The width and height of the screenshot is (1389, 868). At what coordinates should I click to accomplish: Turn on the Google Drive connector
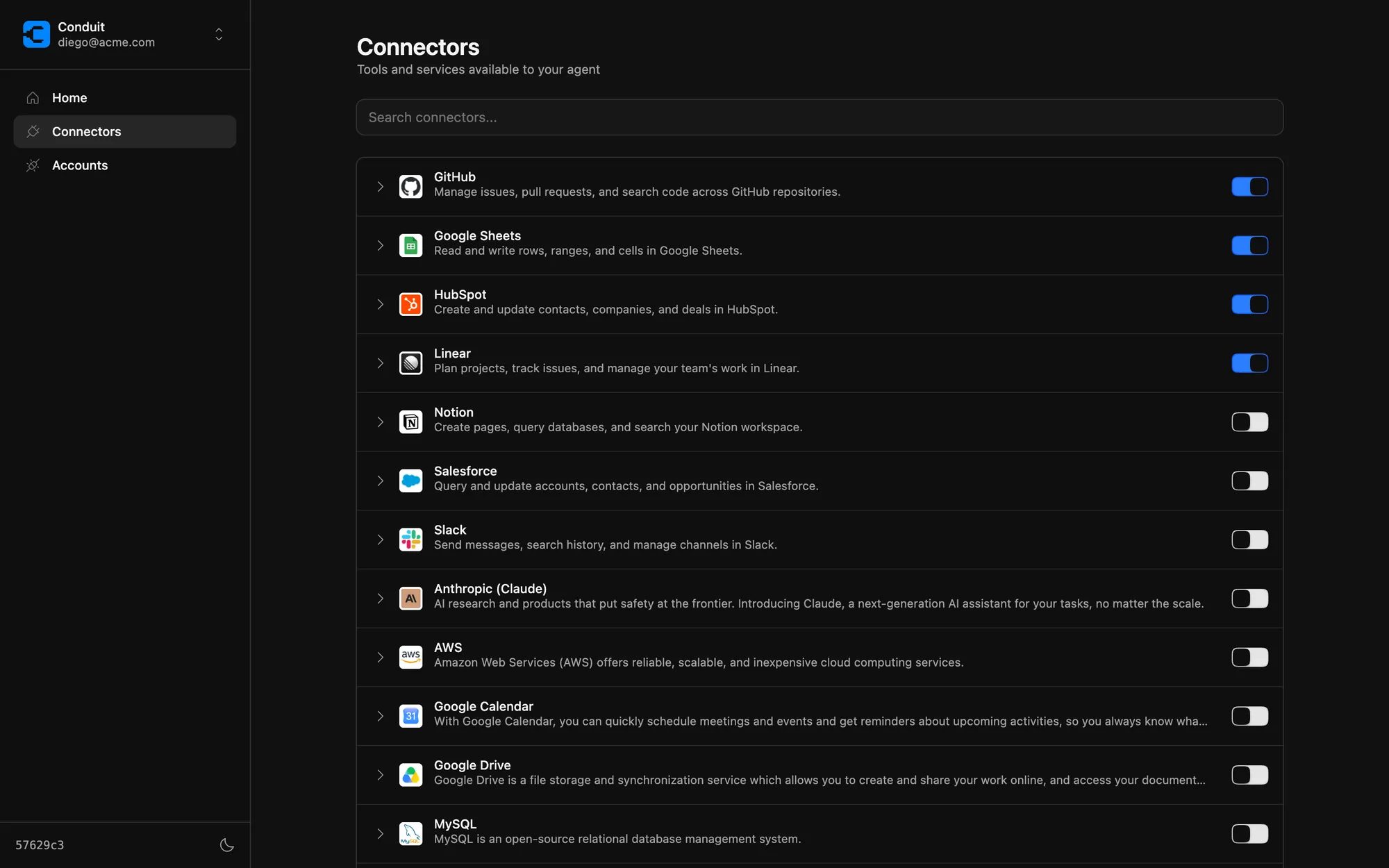[x=1249, y=775]
